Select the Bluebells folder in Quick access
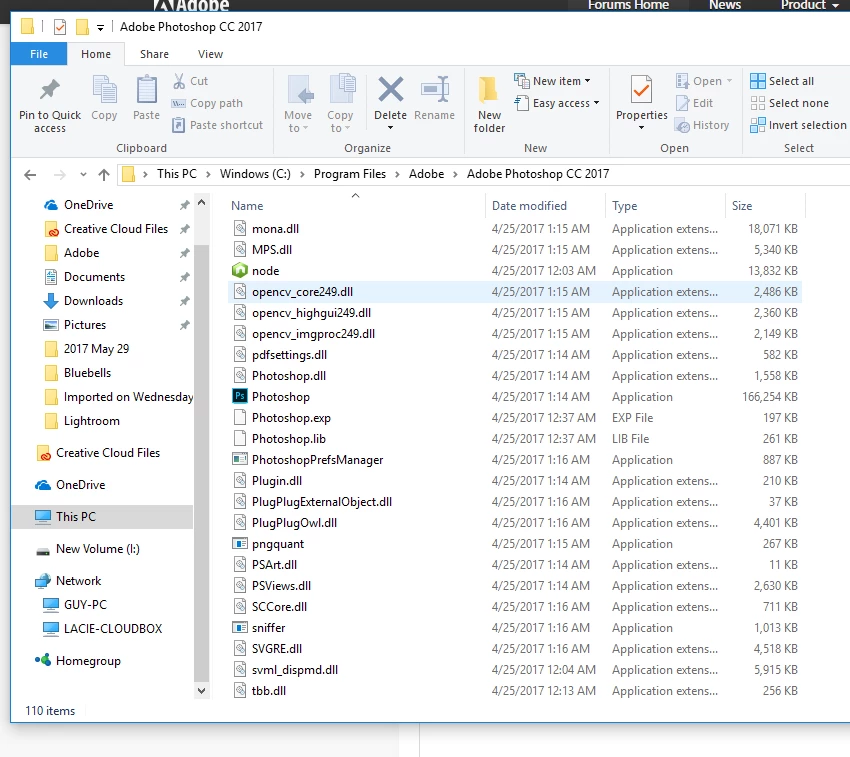The image size is (850, 757). click(87, 373)
